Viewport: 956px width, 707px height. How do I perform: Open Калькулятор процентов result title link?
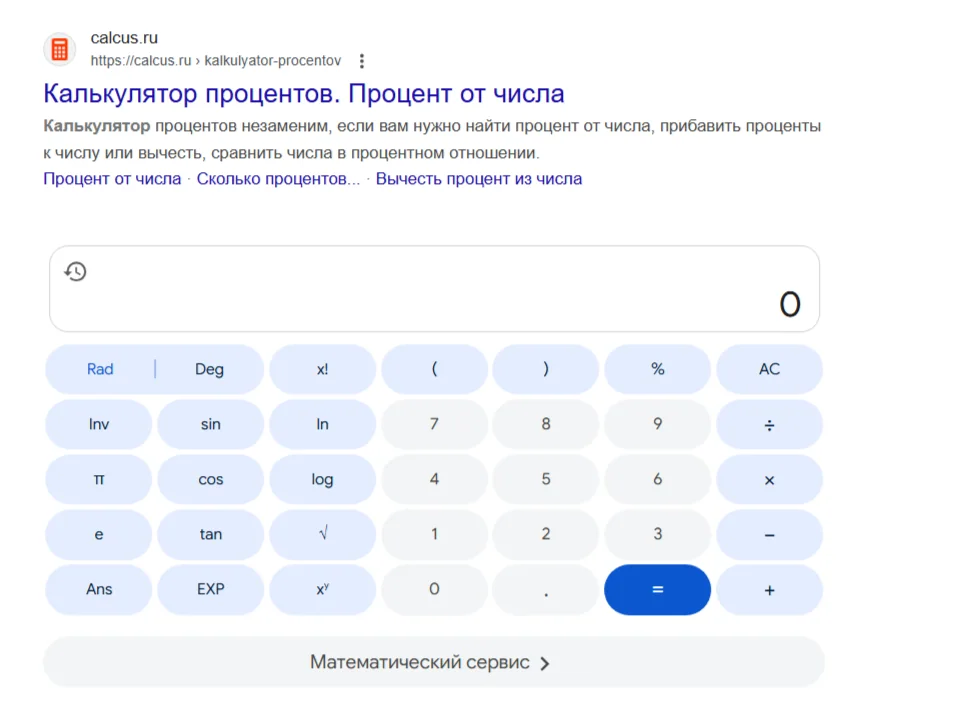click(304, 94)
